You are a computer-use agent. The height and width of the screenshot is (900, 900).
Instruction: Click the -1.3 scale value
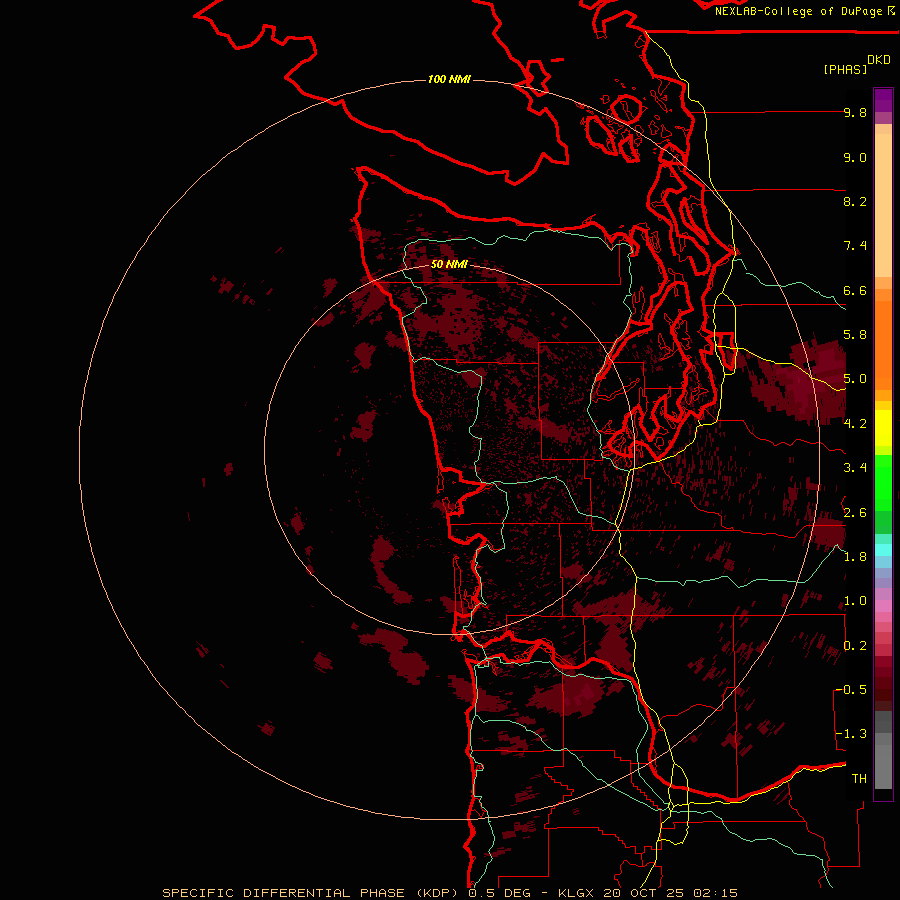(851, 734)
